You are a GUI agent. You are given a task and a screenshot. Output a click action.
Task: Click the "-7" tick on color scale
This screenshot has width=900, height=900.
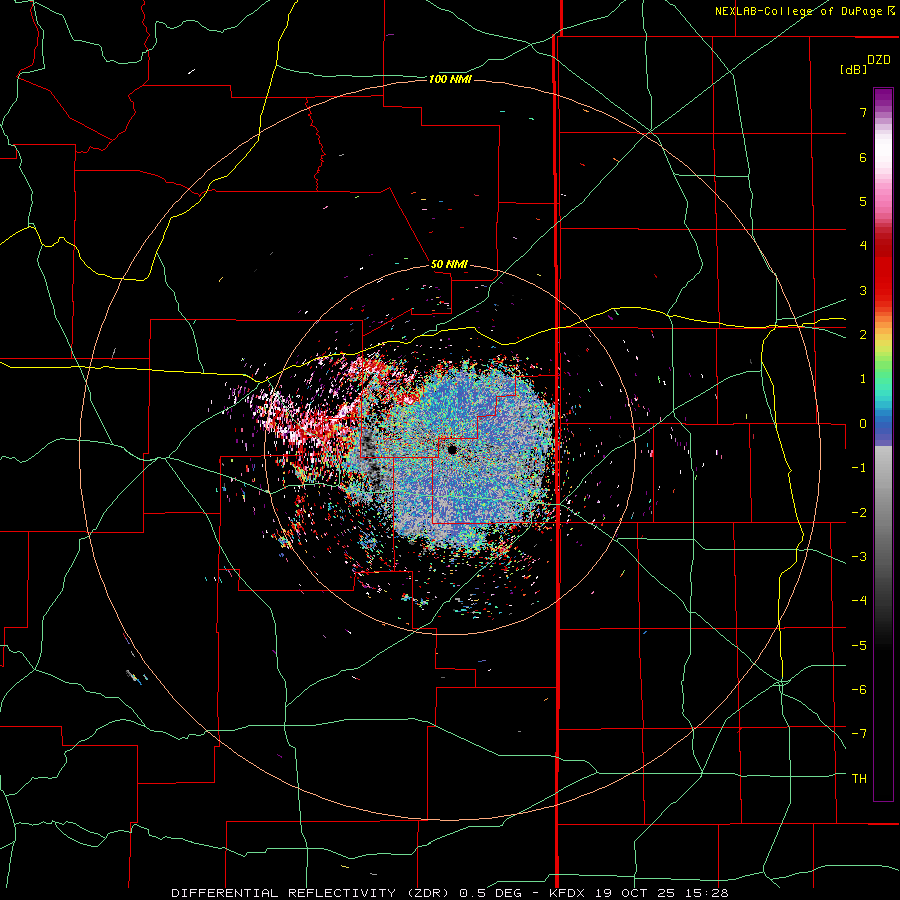tap(859, 734)
